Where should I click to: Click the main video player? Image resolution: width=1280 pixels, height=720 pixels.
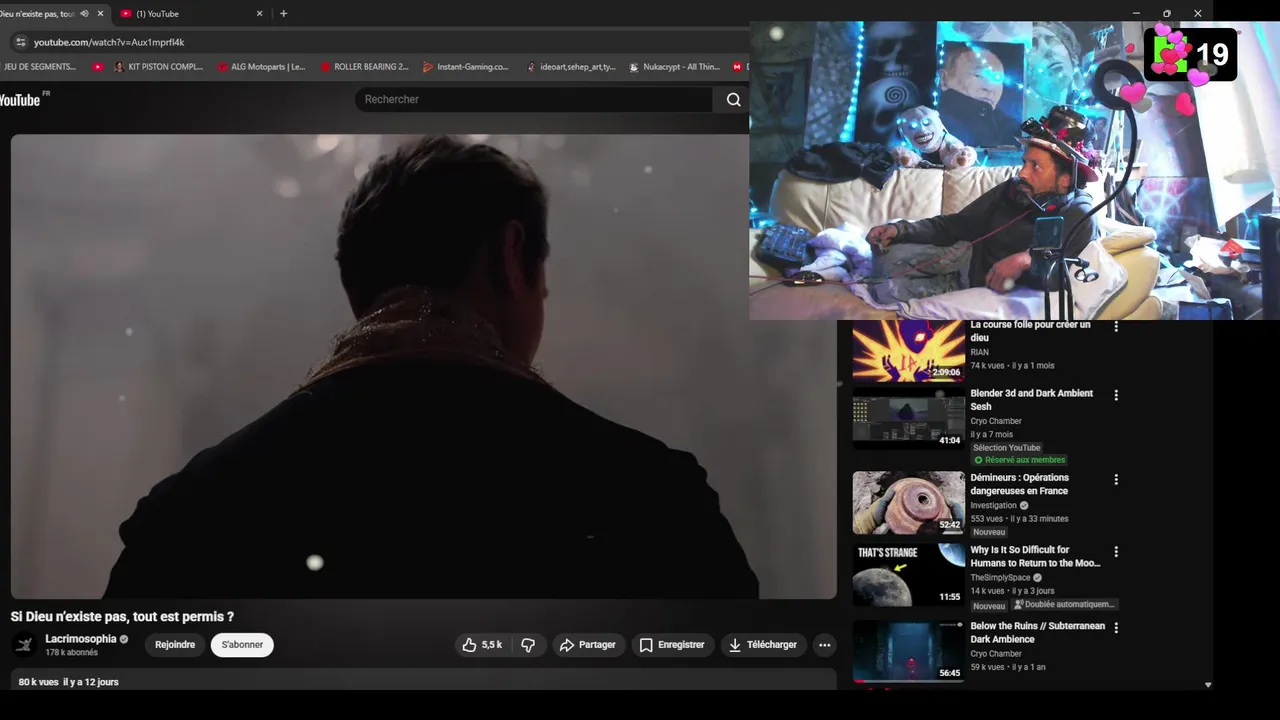point(423,366)
